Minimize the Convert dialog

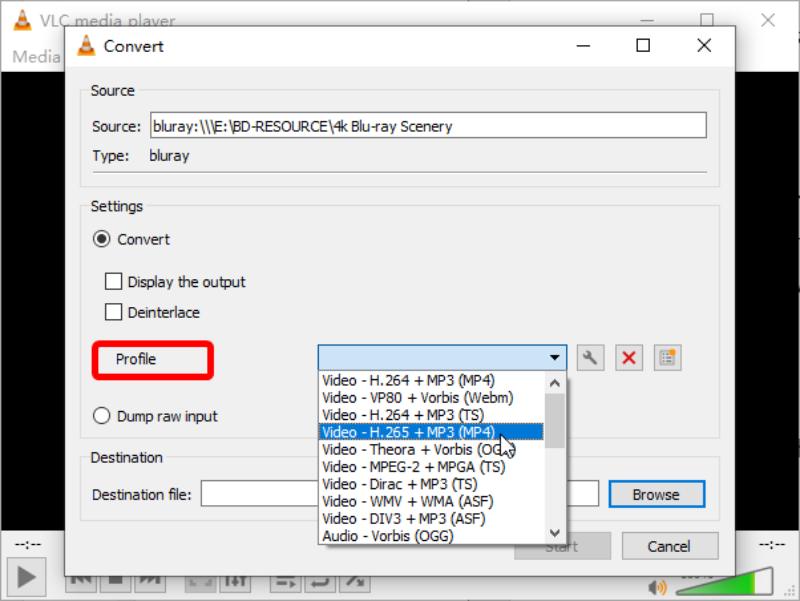coord(583,45)
